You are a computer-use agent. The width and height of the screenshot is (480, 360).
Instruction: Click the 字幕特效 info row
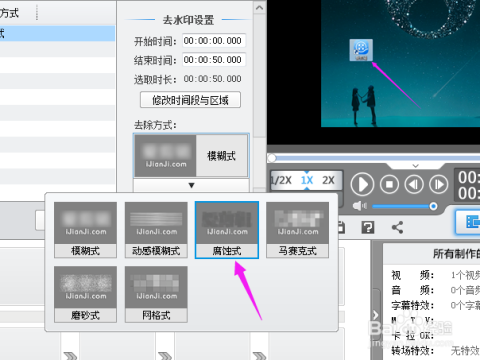[435, 305]
